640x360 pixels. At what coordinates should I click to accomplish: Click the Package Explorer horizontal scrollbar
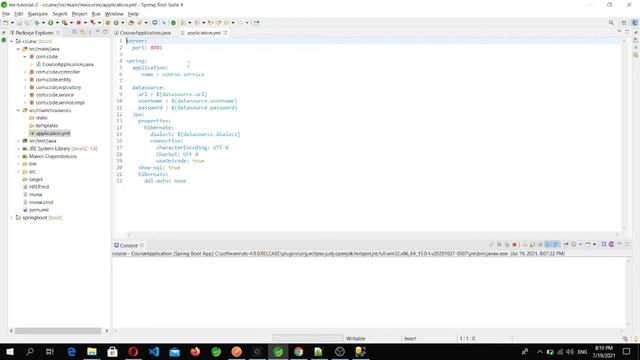pyautogui.click(x=58, y=331)
